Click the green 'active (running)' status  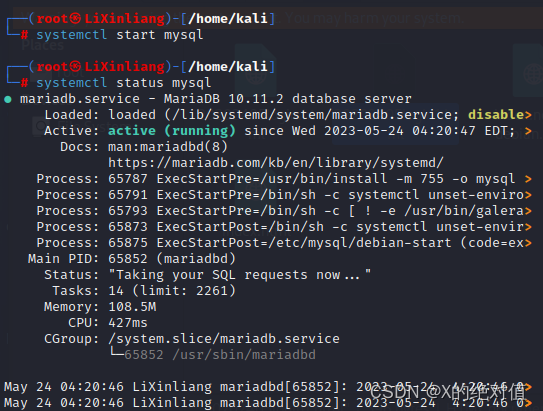(x=172, y=131)
